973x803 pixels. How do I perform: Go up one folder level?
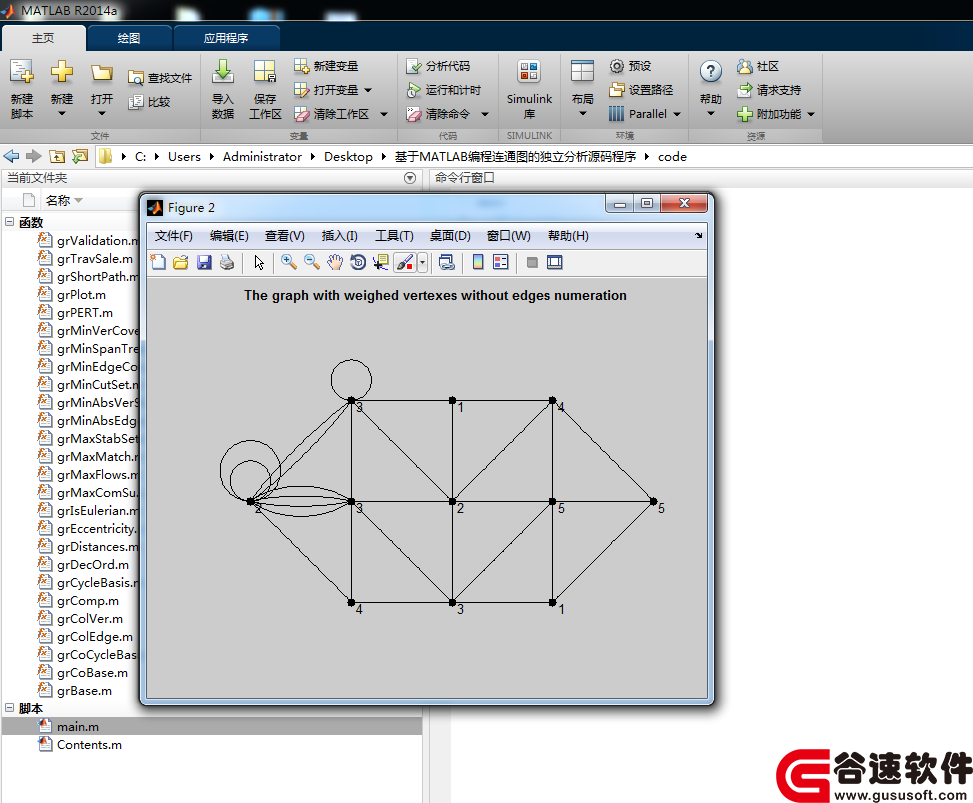[56, 156]
